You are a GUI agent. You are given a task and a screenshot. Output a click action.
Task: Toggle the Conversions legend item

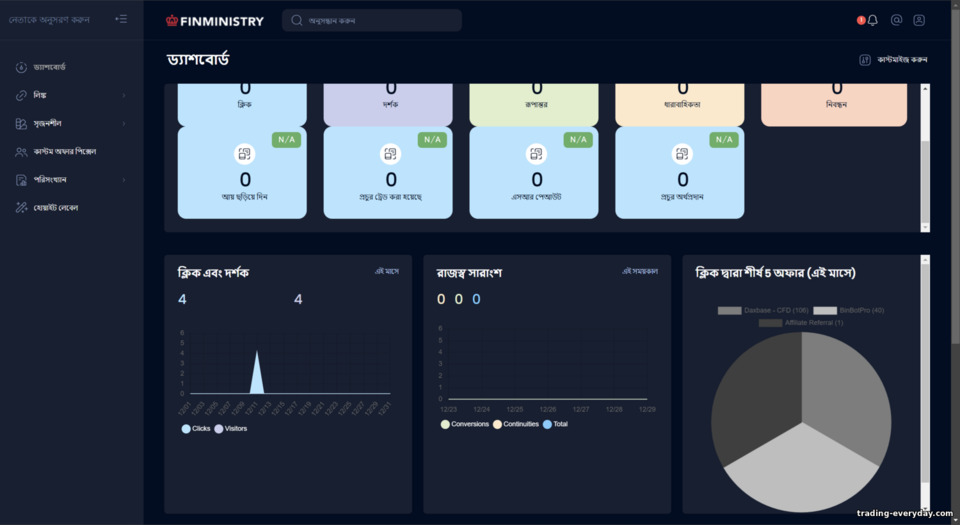465,424
